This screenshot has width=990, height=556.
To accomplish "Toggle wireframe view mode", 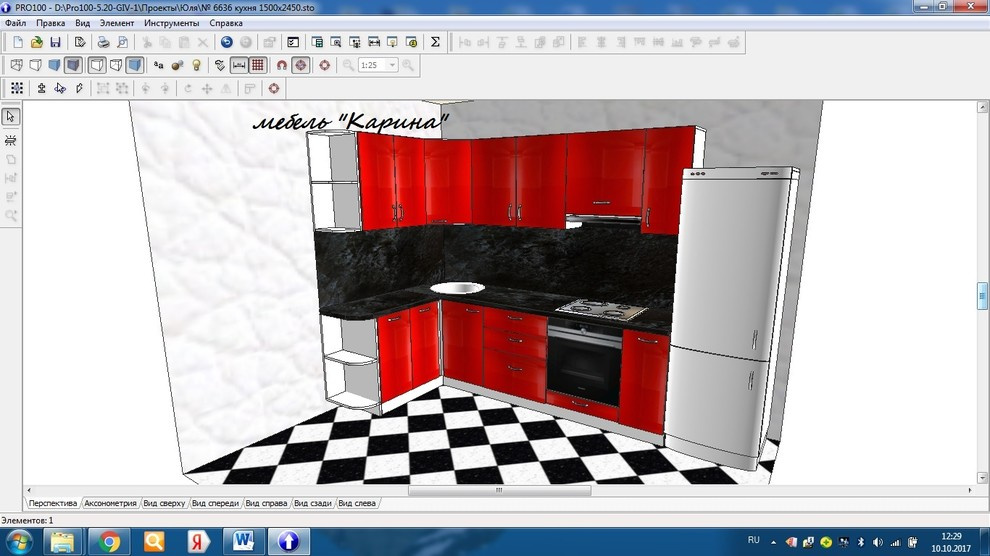I will click(x=17, y=65).
